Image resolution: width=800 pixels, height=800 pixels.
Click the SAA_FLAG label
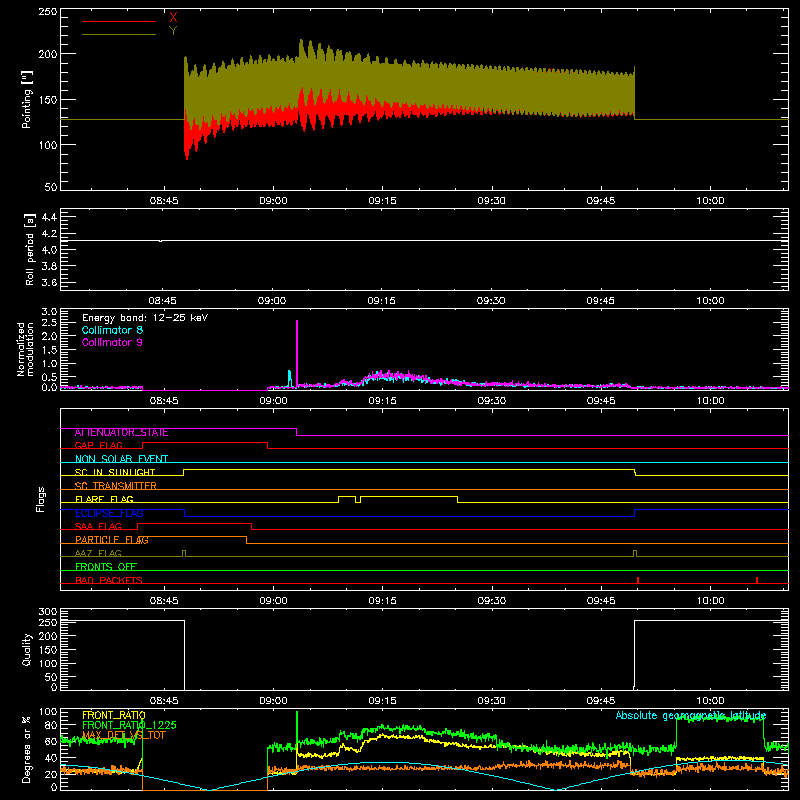[x=98, y=527]
